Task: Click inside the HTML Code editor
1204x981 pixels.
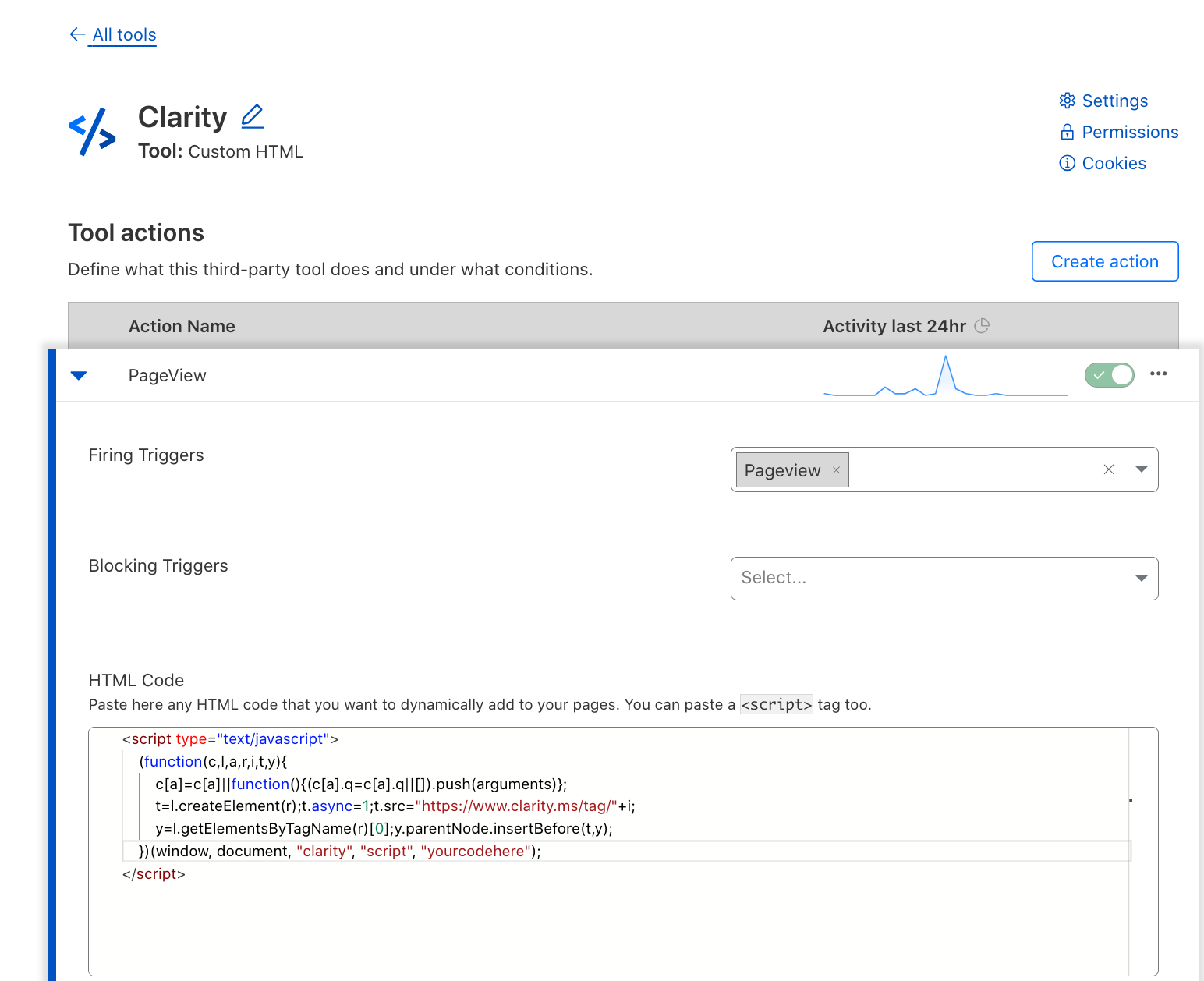Action: (x=546, y=920)
